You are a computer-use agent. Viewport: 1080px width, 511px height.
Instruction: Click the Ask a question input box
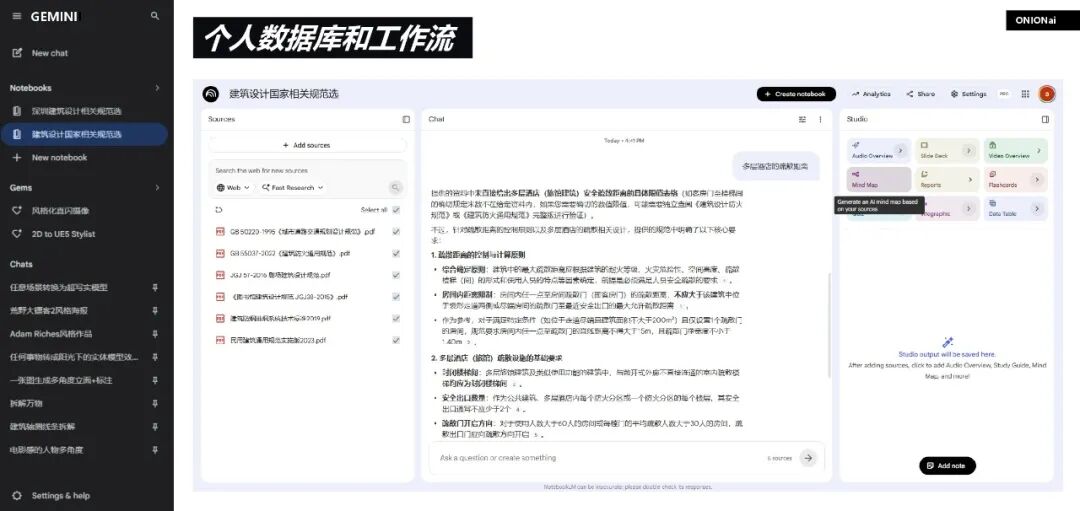pyautogui.click(x=599, y=458)
